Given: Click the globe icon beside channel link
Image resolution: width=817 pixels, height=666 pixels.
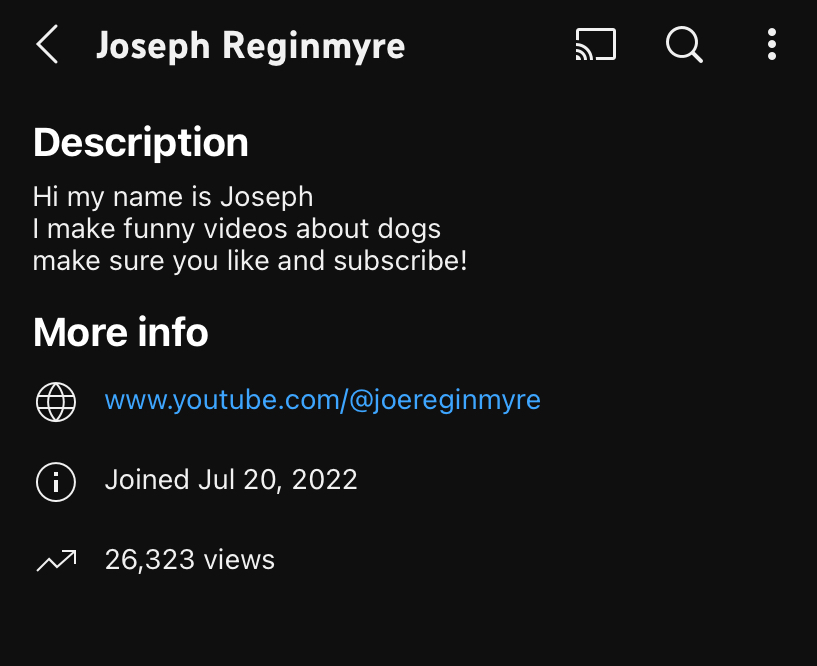Looking at the screenshot, I should pos(56,402).
